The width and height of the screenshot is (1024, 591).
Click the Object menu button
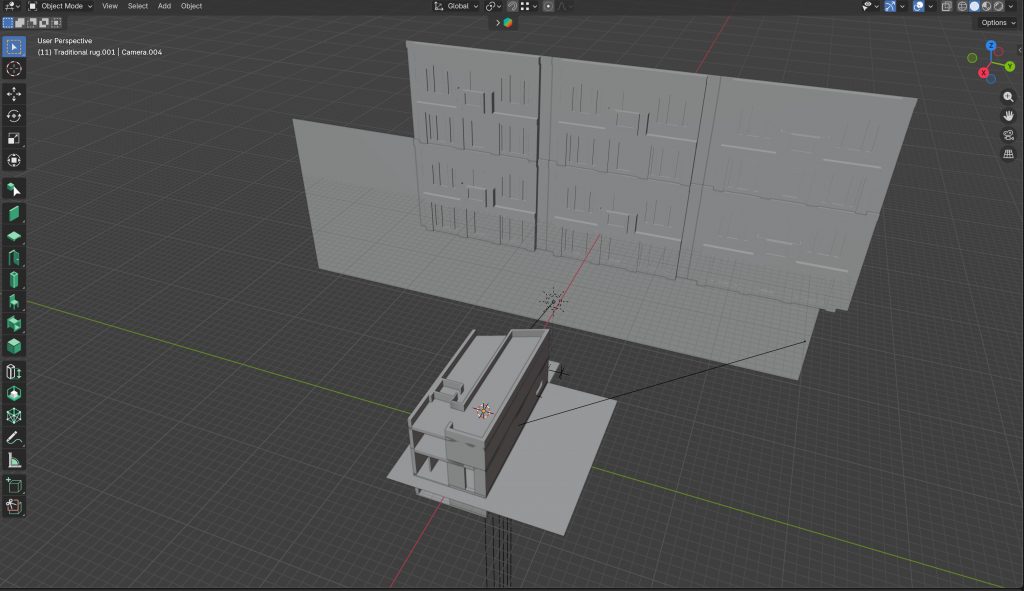point(191,6)
